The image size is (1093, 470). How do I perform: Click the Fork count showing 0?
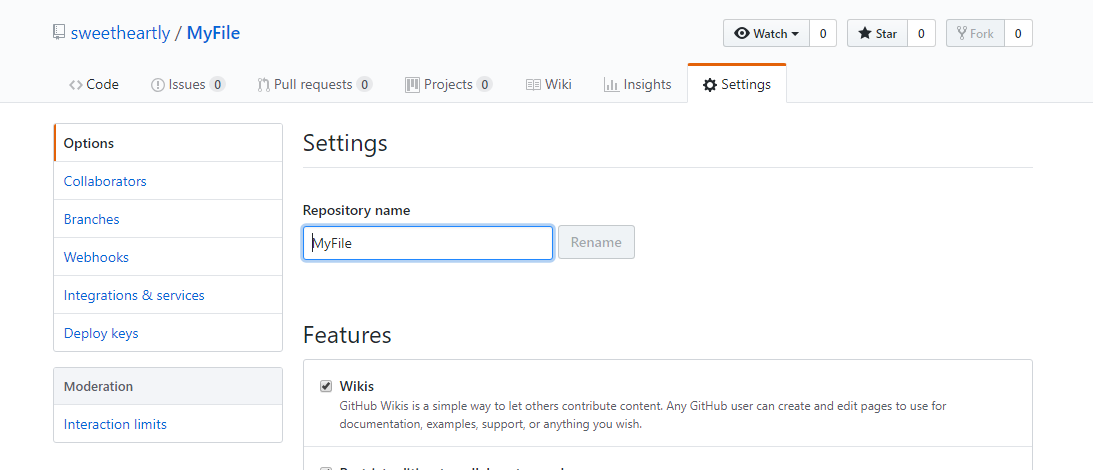1018,33
